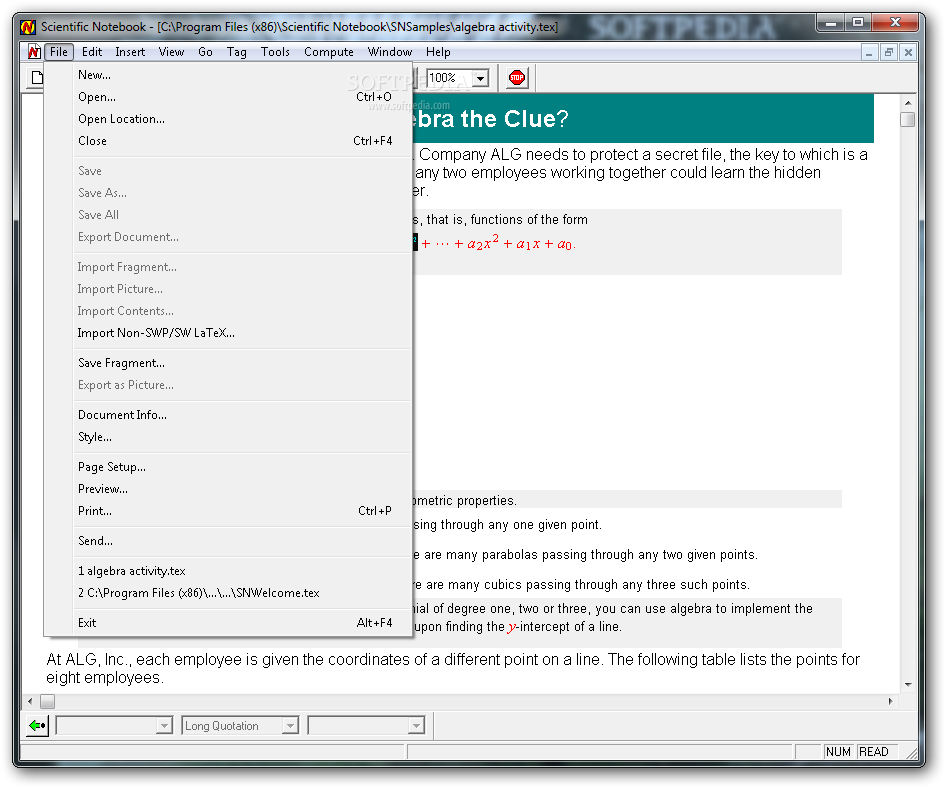Open the Tools menu
This screenshot has height=788, width=946.
click(x=275, y=52)
